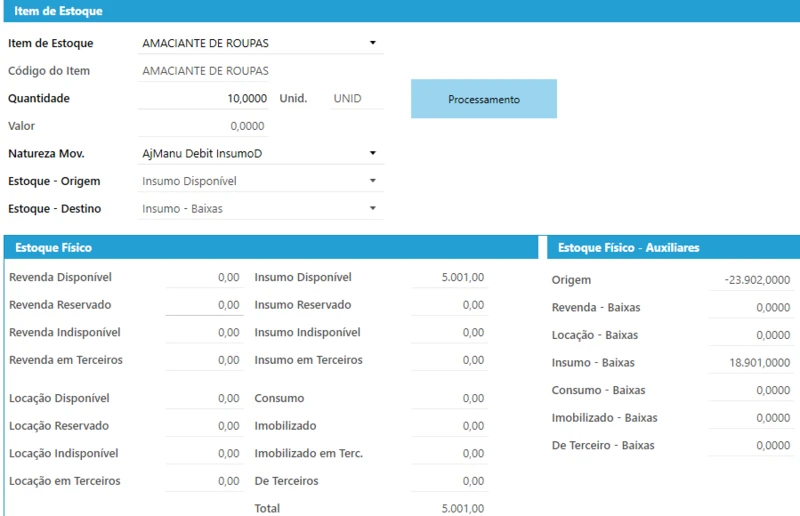Screen dimensions: 800x516
Task: Click the Origem value -23.902,0000
Action: point(751,280)
